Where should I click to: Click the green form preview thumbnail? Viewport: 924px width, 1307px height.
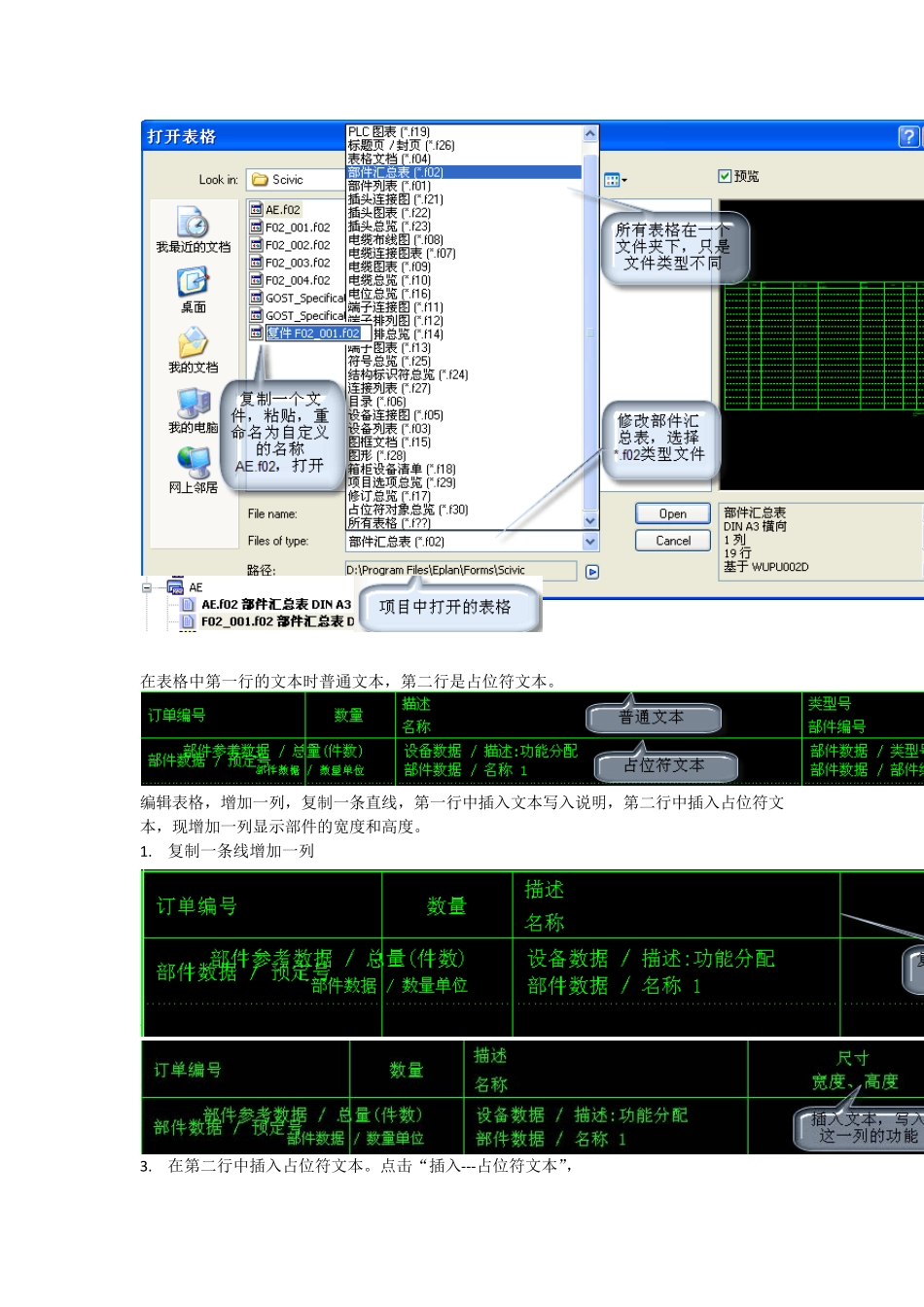click(823, 344)
